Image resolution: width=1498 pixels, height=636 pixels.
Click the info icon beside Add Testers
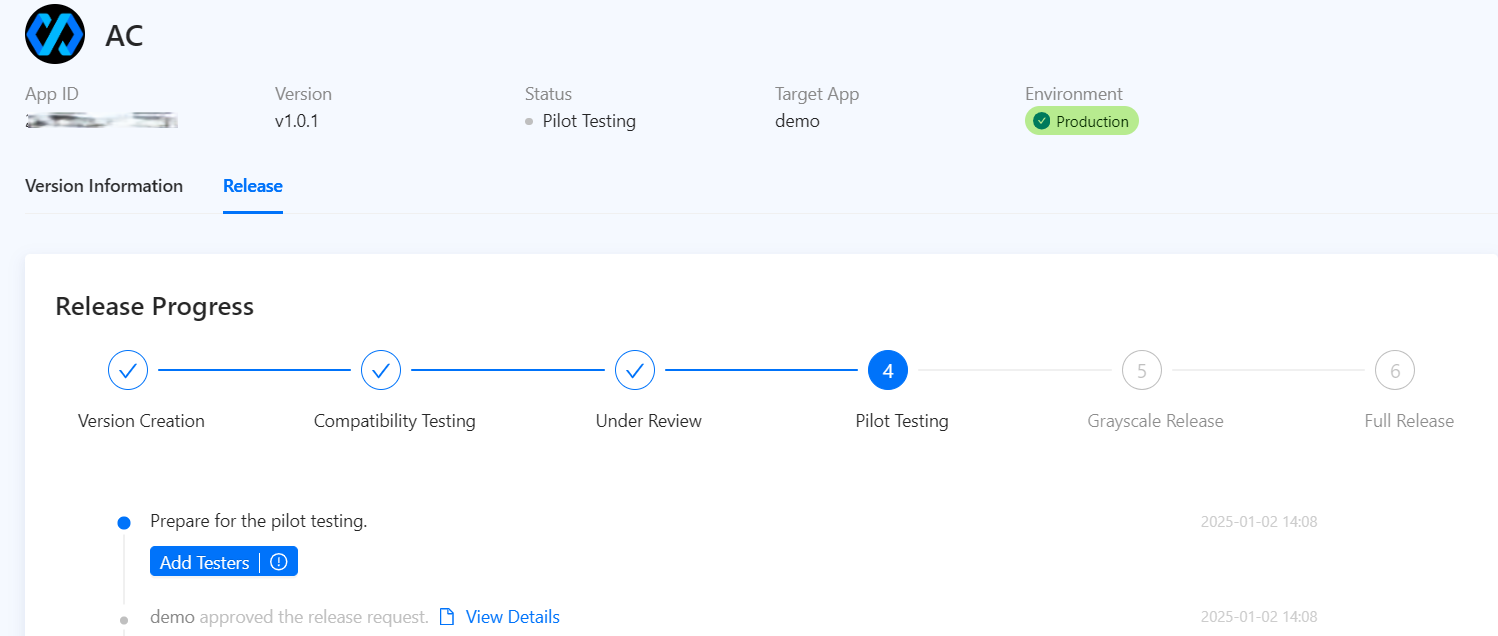click(279, 562)
